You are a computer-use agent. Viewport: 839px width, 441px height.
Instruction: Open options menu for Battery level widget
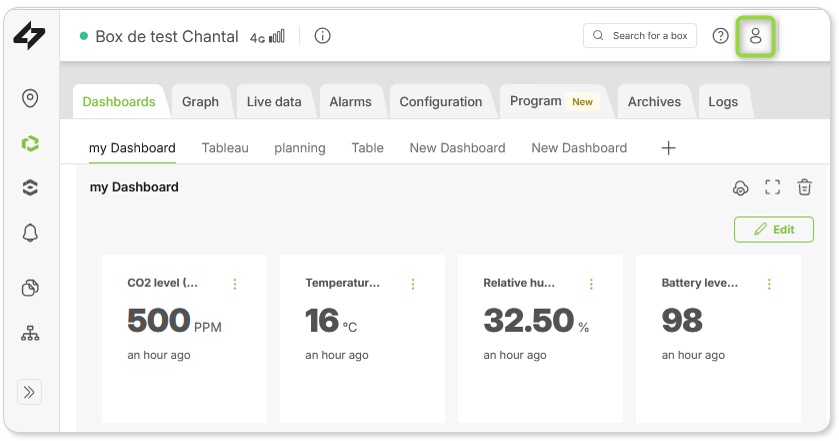769,284
